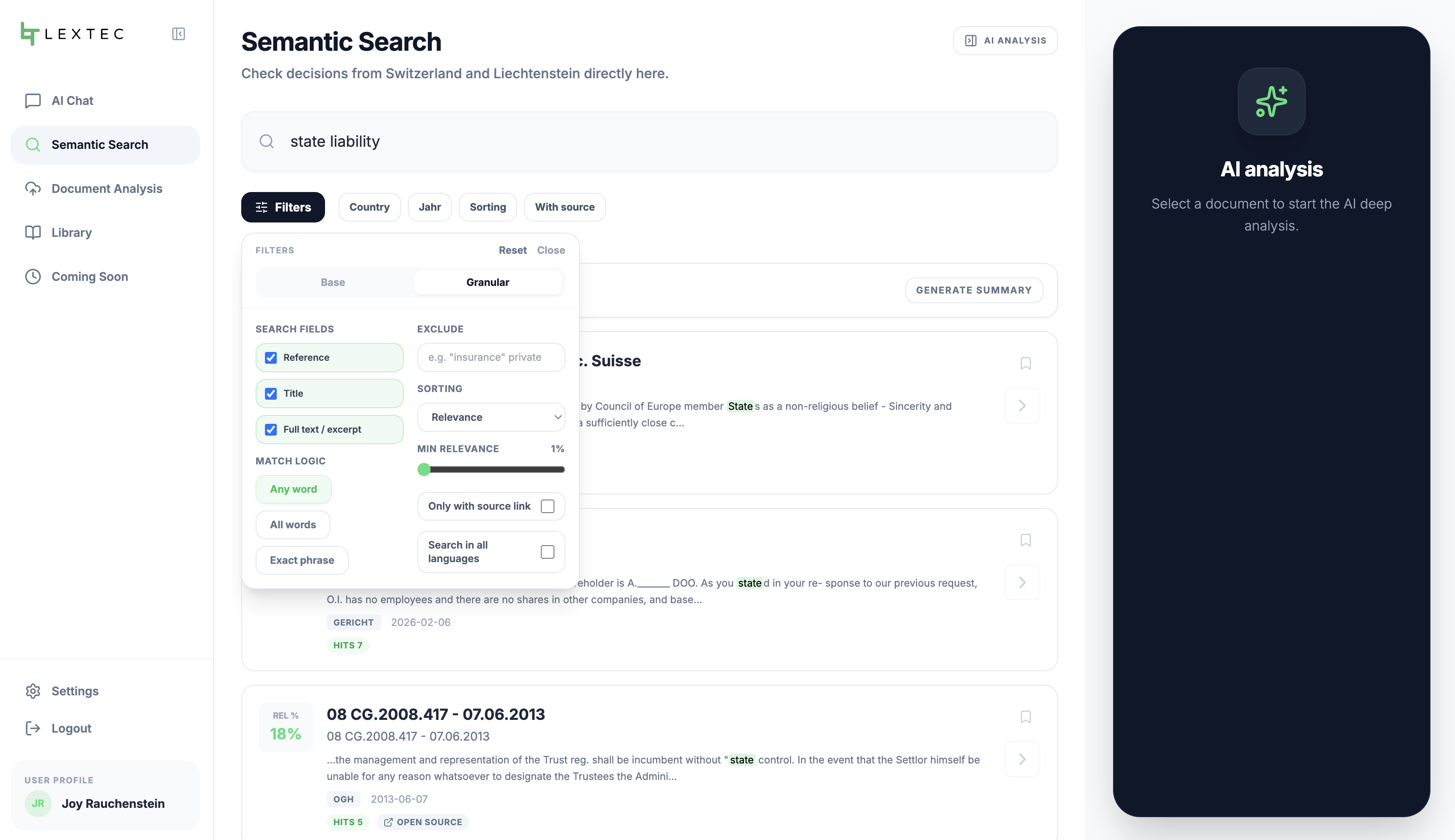The image size is (1455, 840).
Task: Switch to the Base filter tab
Action: [333, 282]
